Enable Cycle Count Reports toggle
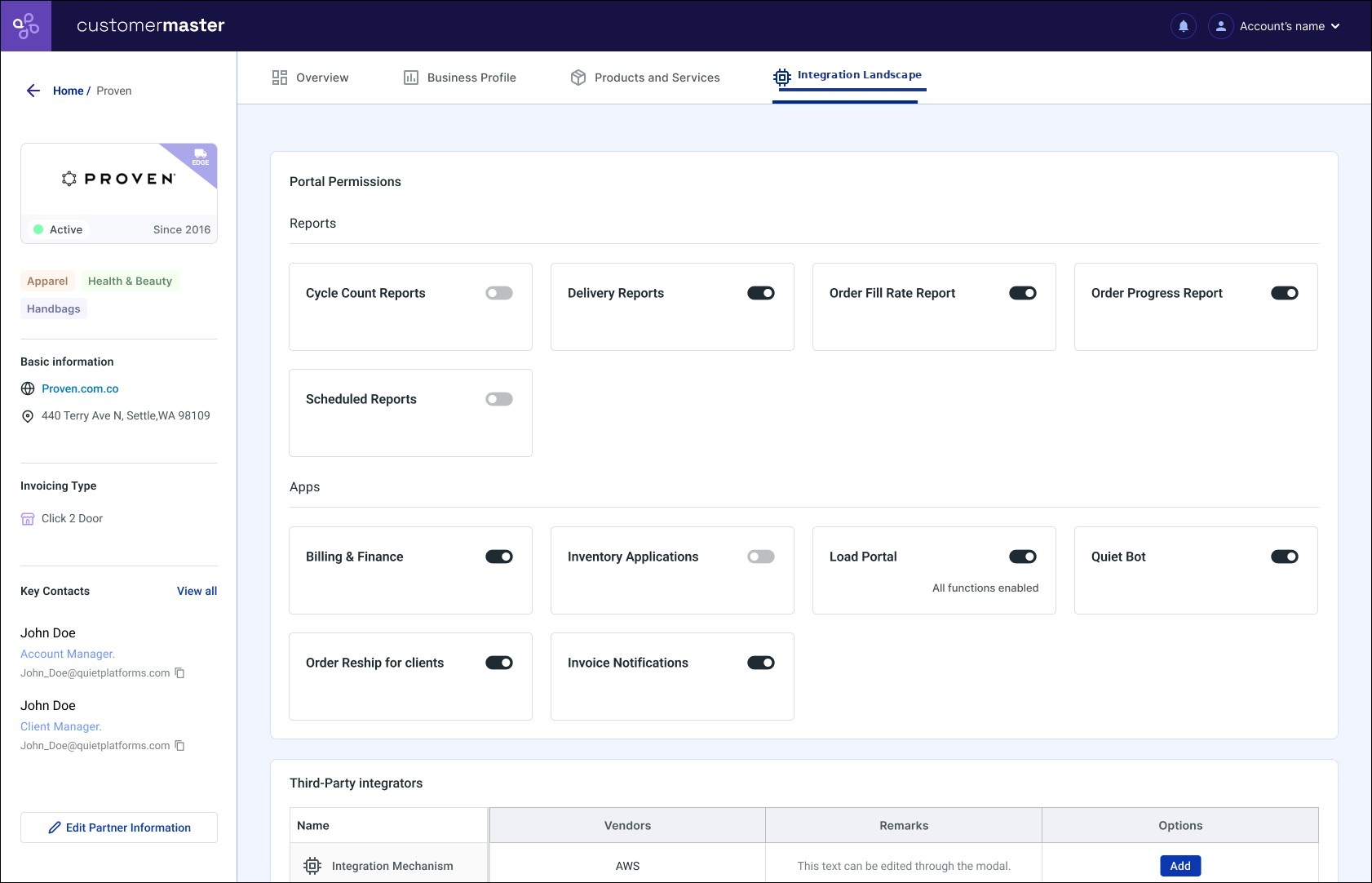Viewport: 1372px width, 883px height. (x=499, y=293)
